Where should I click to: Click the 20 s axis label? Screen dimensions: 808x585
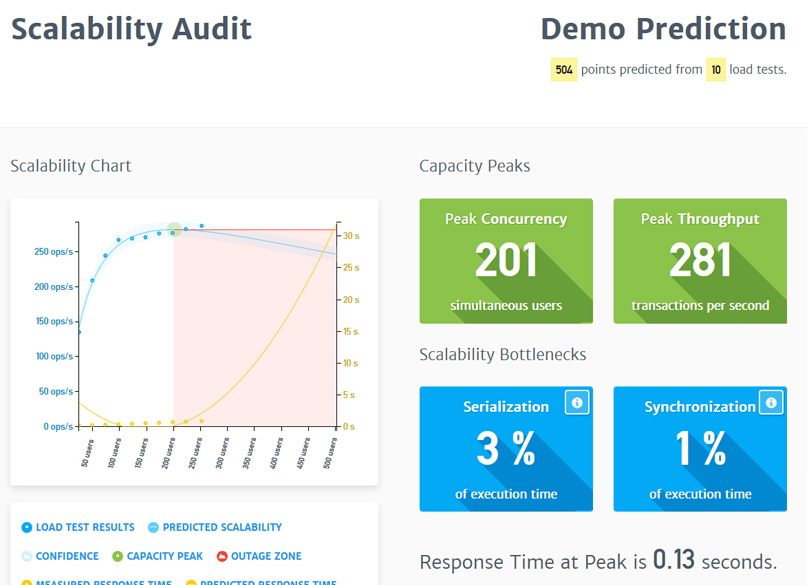pyautogui.click(x=351, y=299)
